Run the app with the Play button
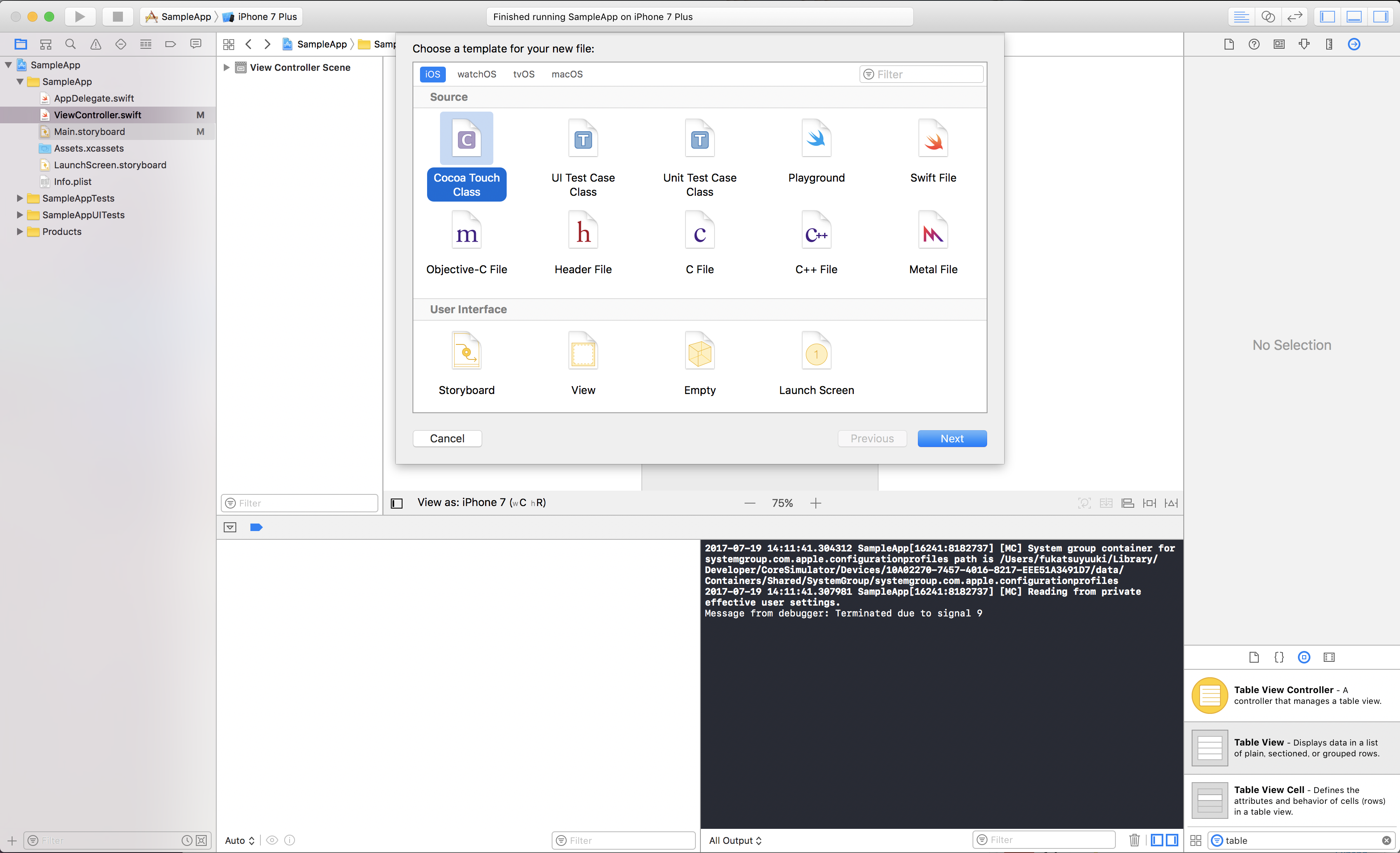1400x853 pixels. 80,17
